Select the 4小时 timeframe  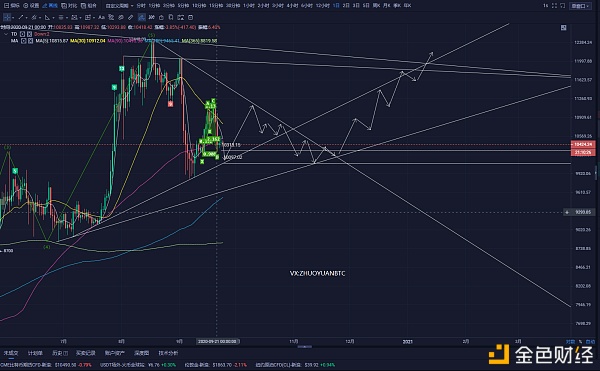(x=292, y=6)
